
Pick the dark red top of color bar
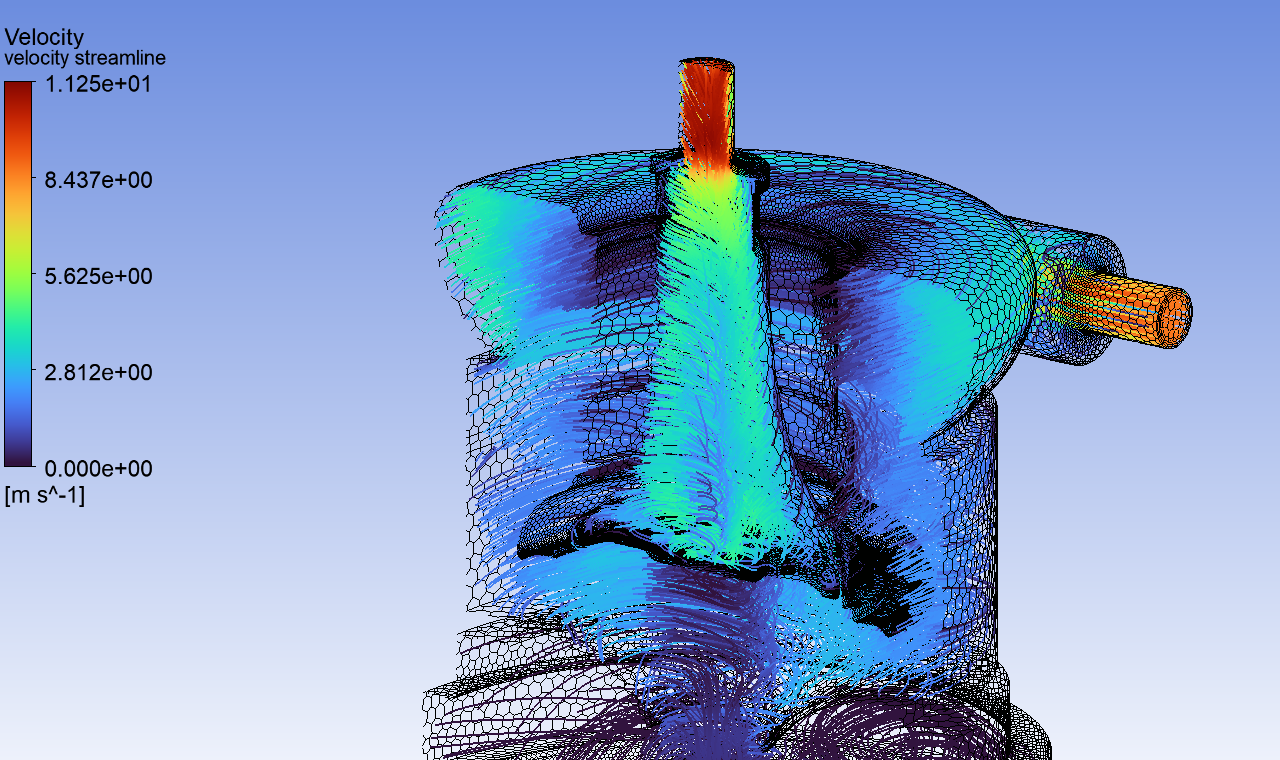[x=18, y=90]
